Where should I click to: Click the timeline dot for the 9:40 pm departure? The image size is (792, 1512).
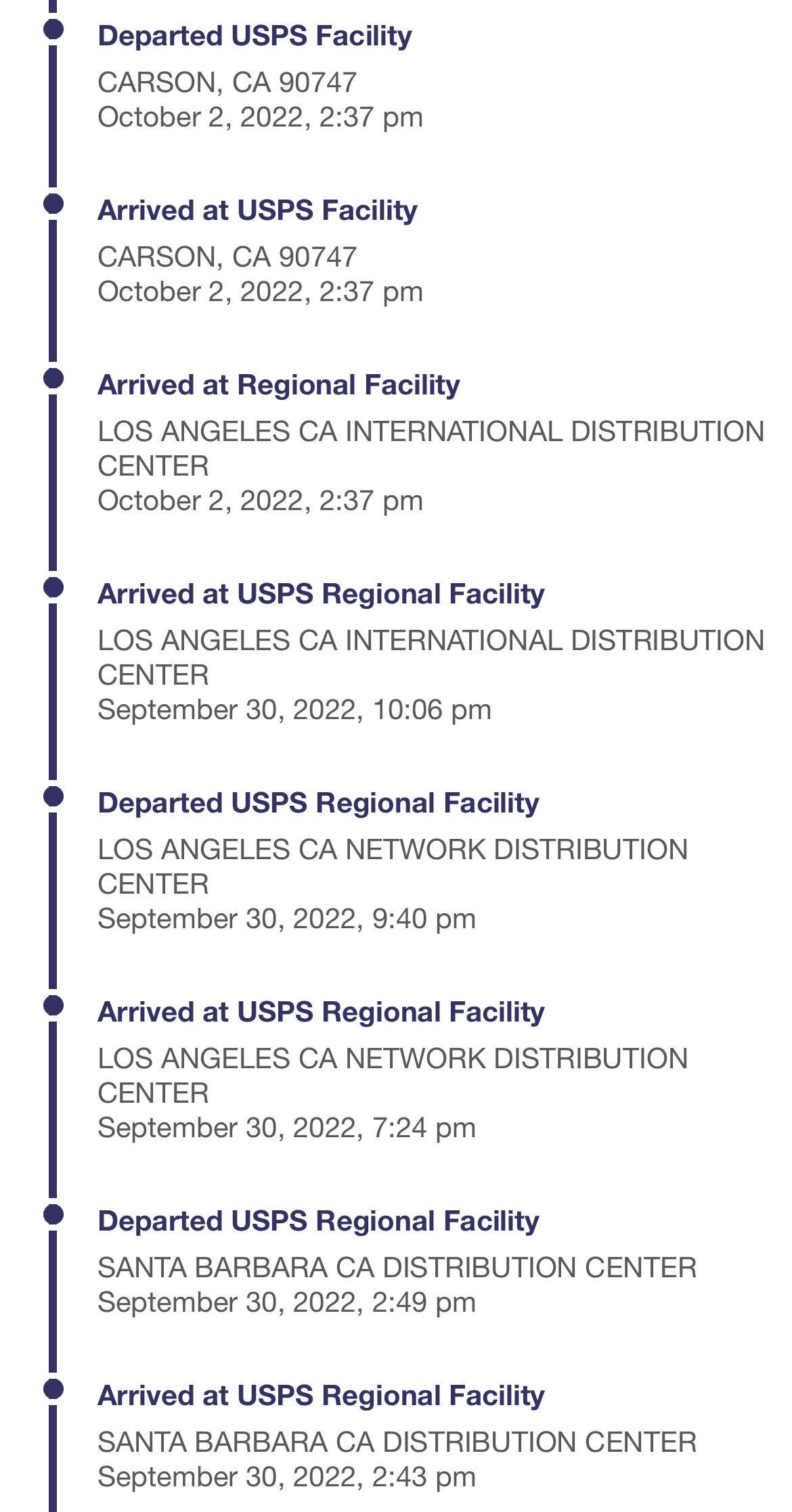click(x=53, y=796)
